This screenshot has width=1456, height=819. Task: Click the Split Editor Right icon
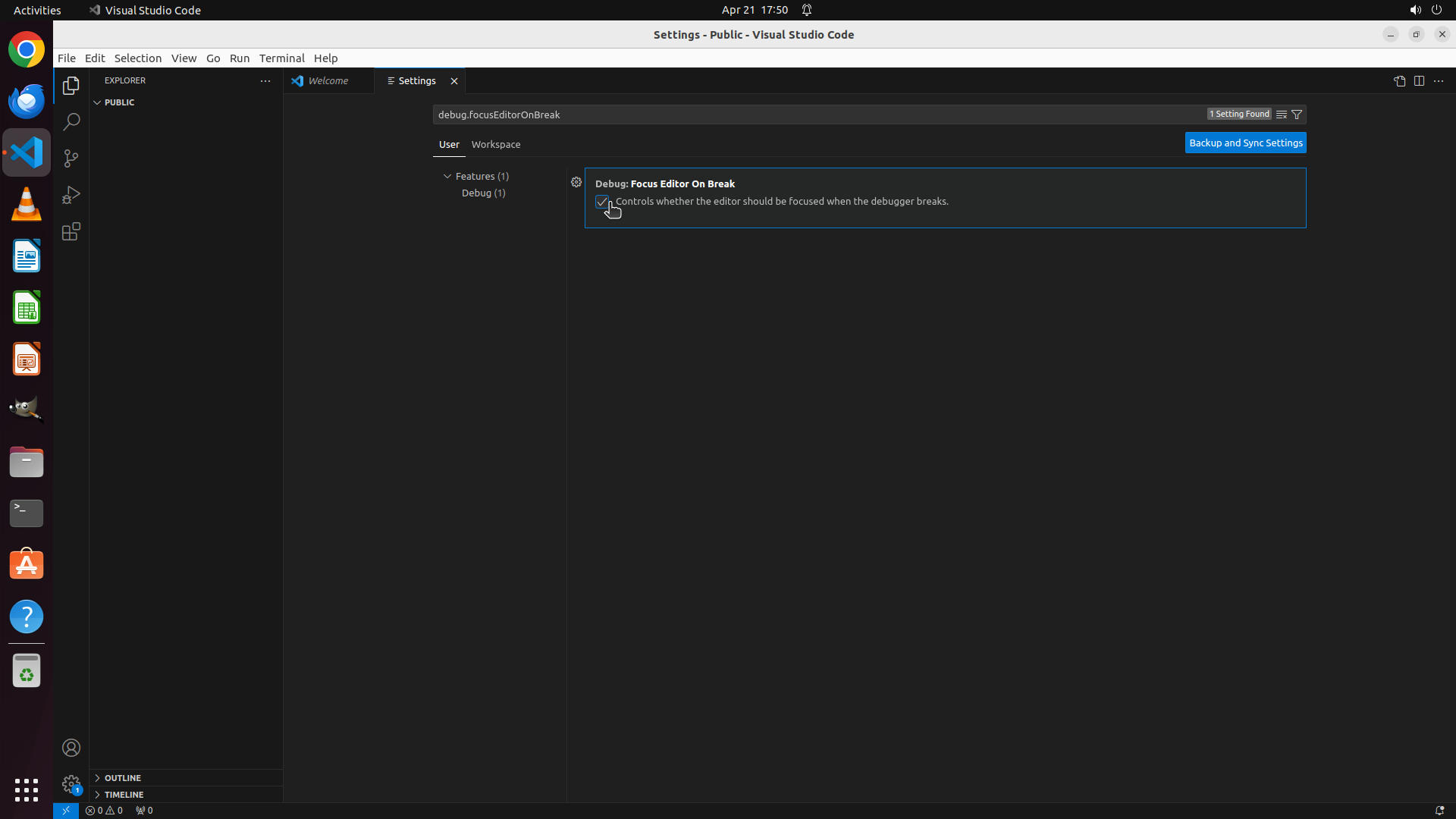1419,81
